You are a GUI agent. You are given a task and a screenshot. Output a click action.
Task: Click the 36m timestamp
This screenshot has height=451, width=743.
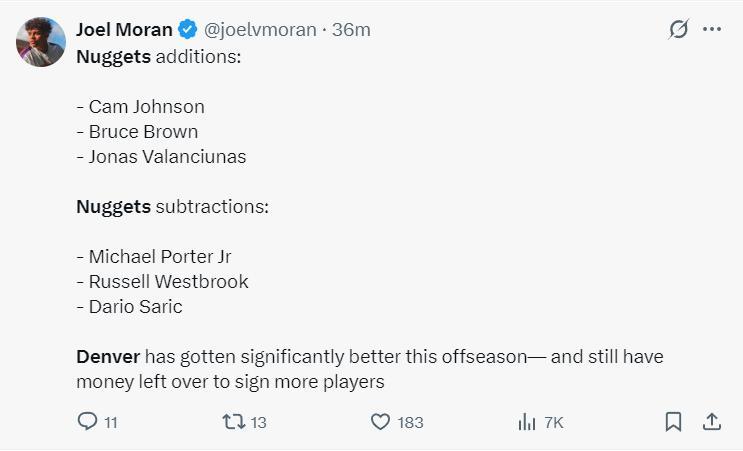(x=351, y=29)
